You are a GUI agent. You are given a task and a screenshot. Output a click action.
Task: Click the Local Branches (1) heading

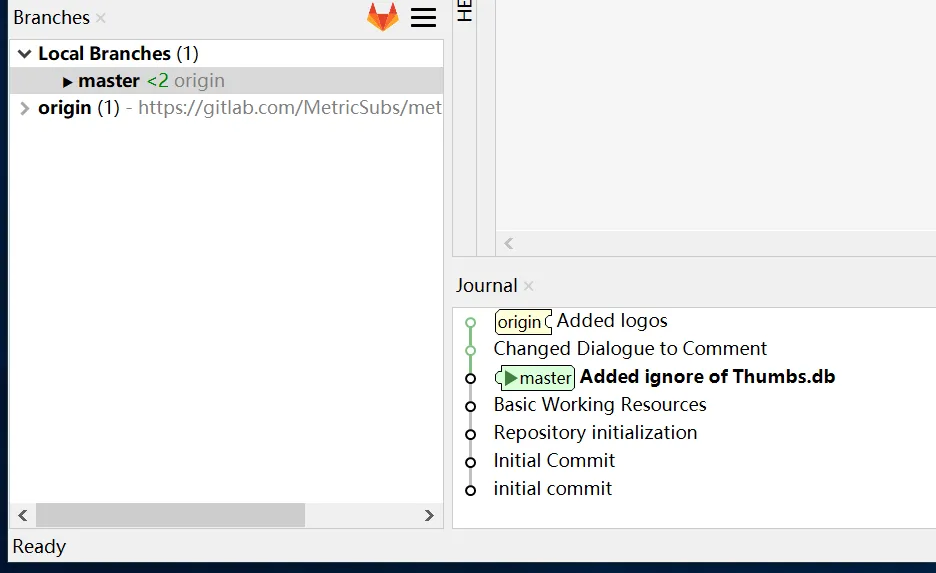[x=118, y=54]
